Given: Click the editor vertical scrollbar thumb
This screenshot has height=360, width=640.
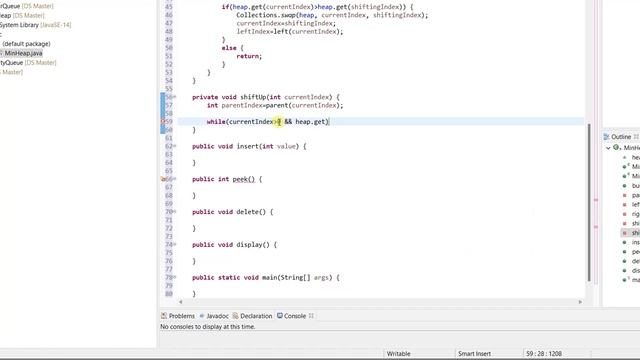Looking at the screenshot, I should 589,202.
